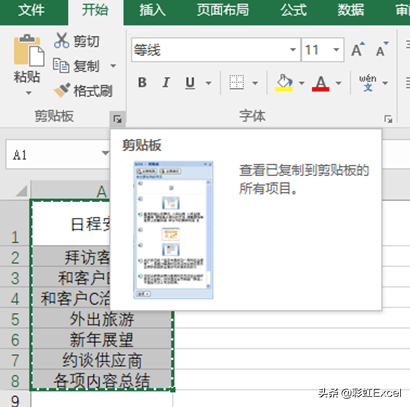Select the Format Painter (格式刷) brush

[62, 90]
